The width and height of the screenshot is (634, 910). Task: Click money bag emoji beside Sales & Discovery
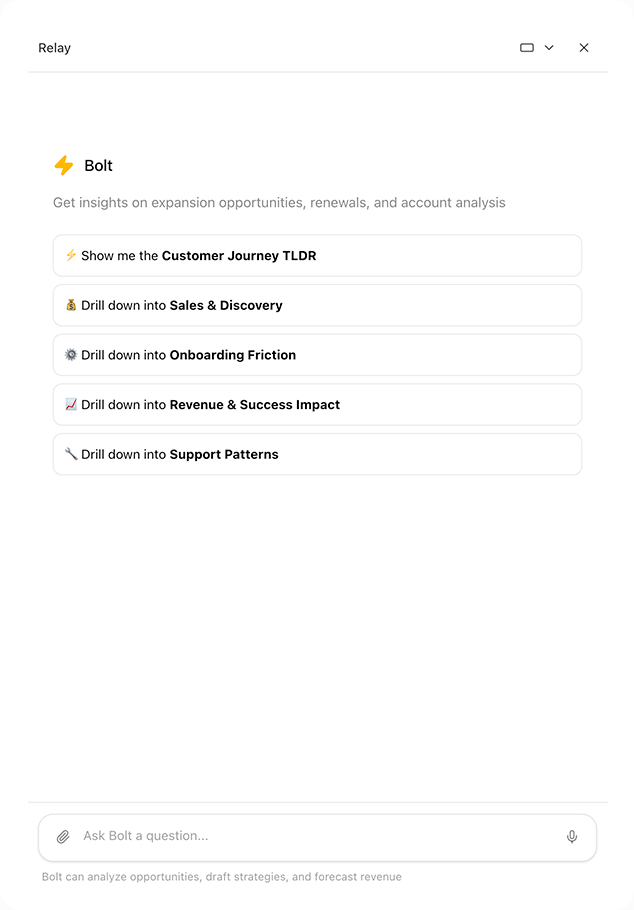click(71, 305)
